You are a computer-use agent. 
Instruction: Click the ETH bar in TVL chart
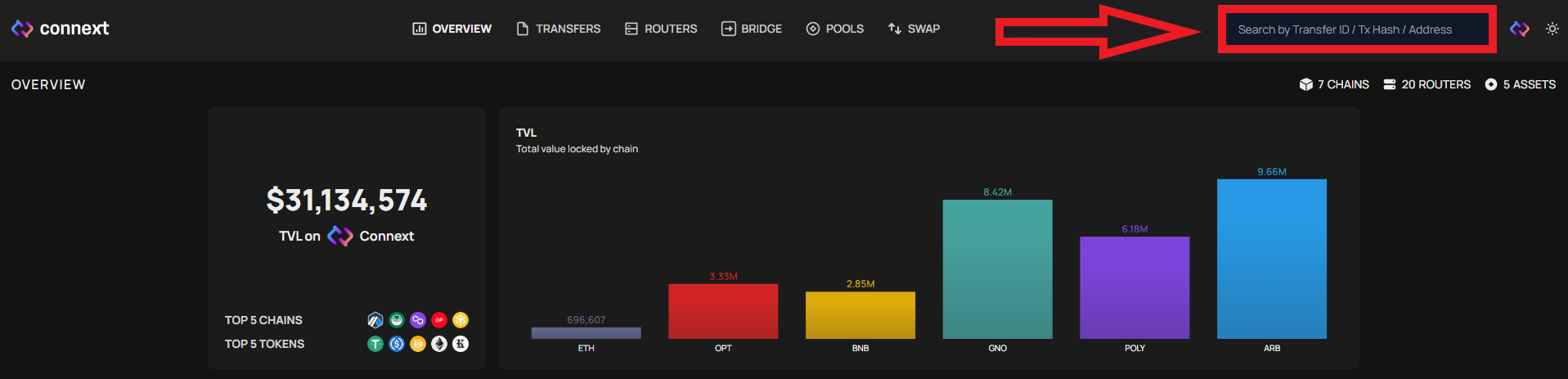click(586, 333)
